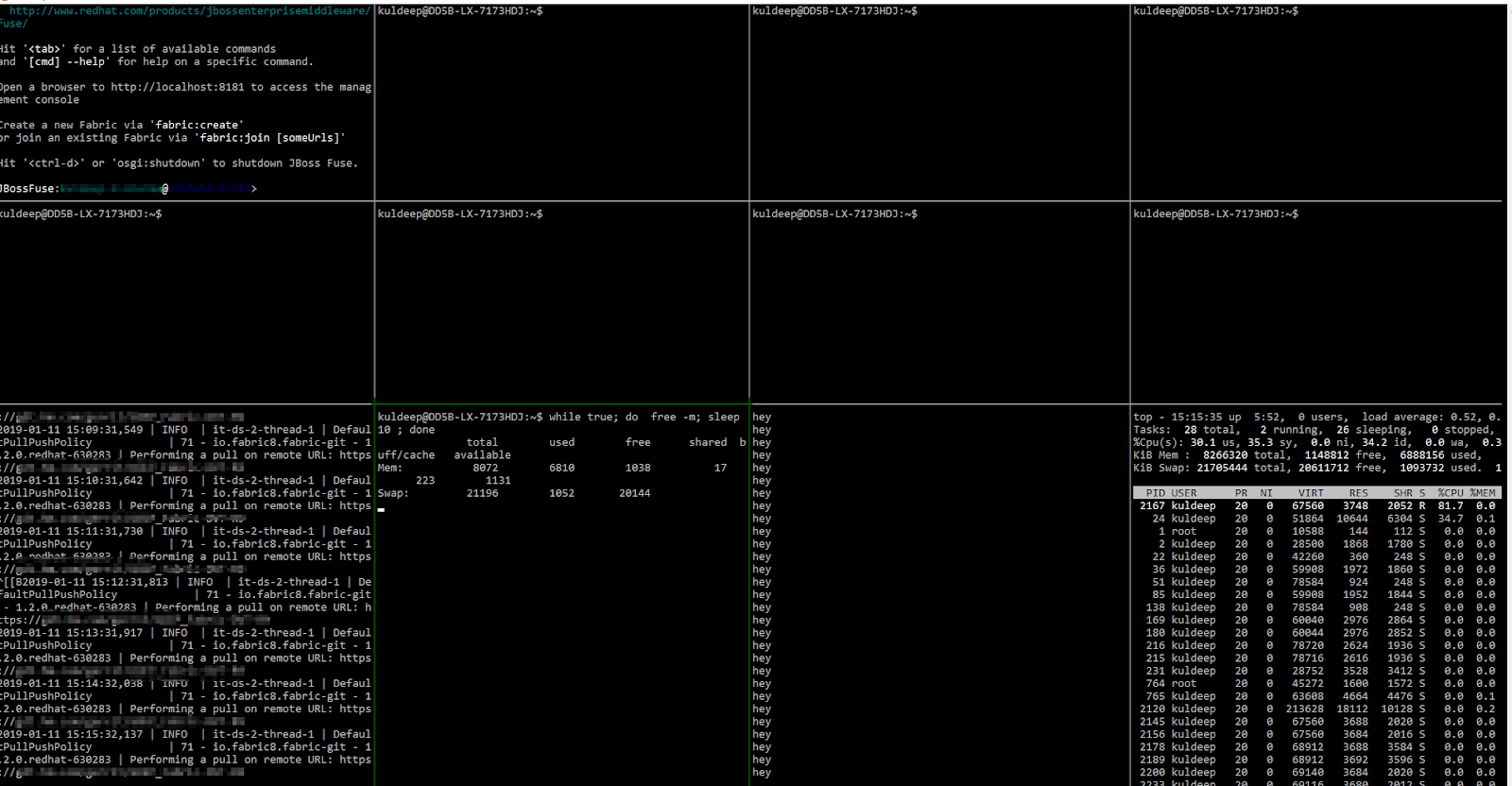The width and height of the screenshot is (1512, 786).
Task: Click the log timestamp 15:11:31,730
Action: point(104,532)
